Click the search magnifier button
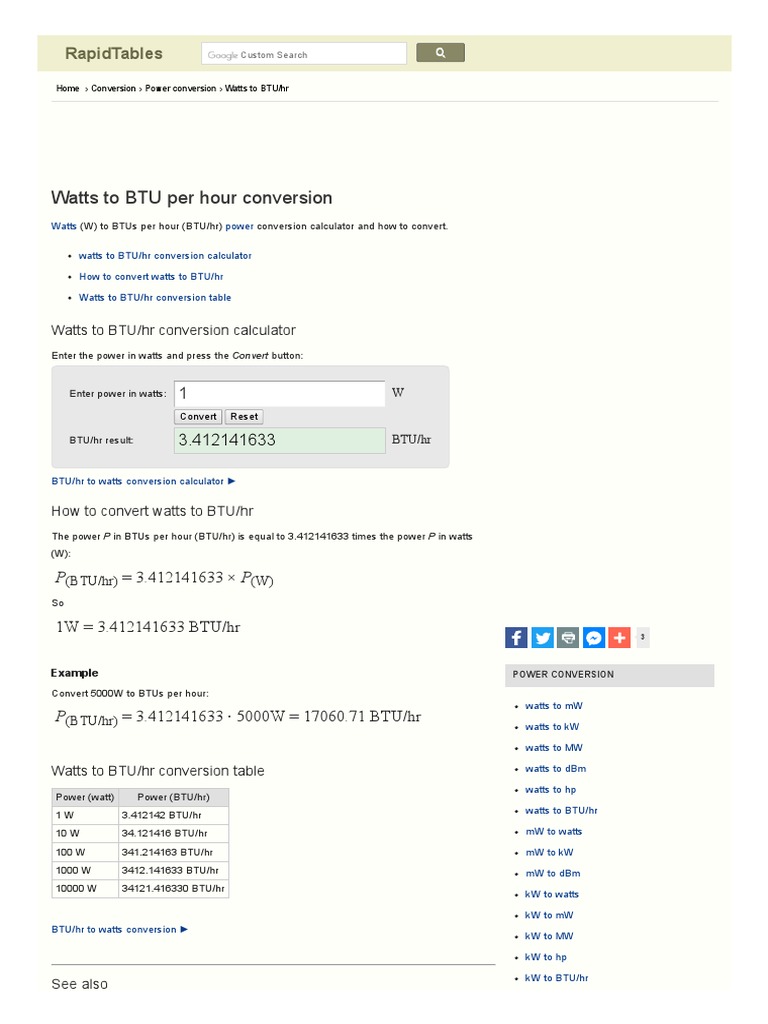Screen dimensions: 768x1024 pos(440,53)
